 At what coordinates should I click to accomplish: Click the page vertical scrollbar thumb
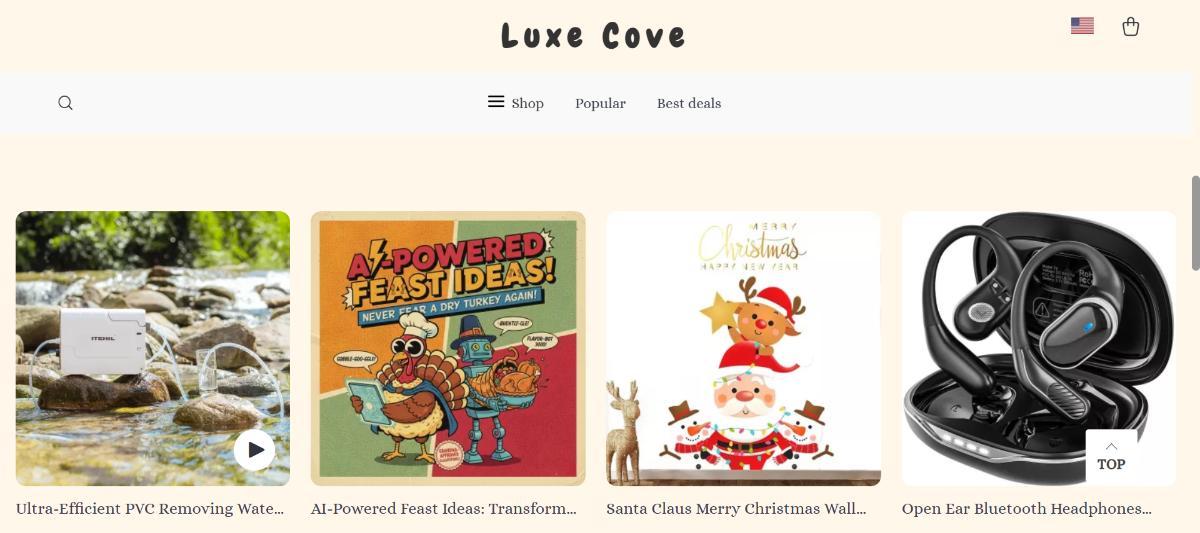(x=1195, y=223)
